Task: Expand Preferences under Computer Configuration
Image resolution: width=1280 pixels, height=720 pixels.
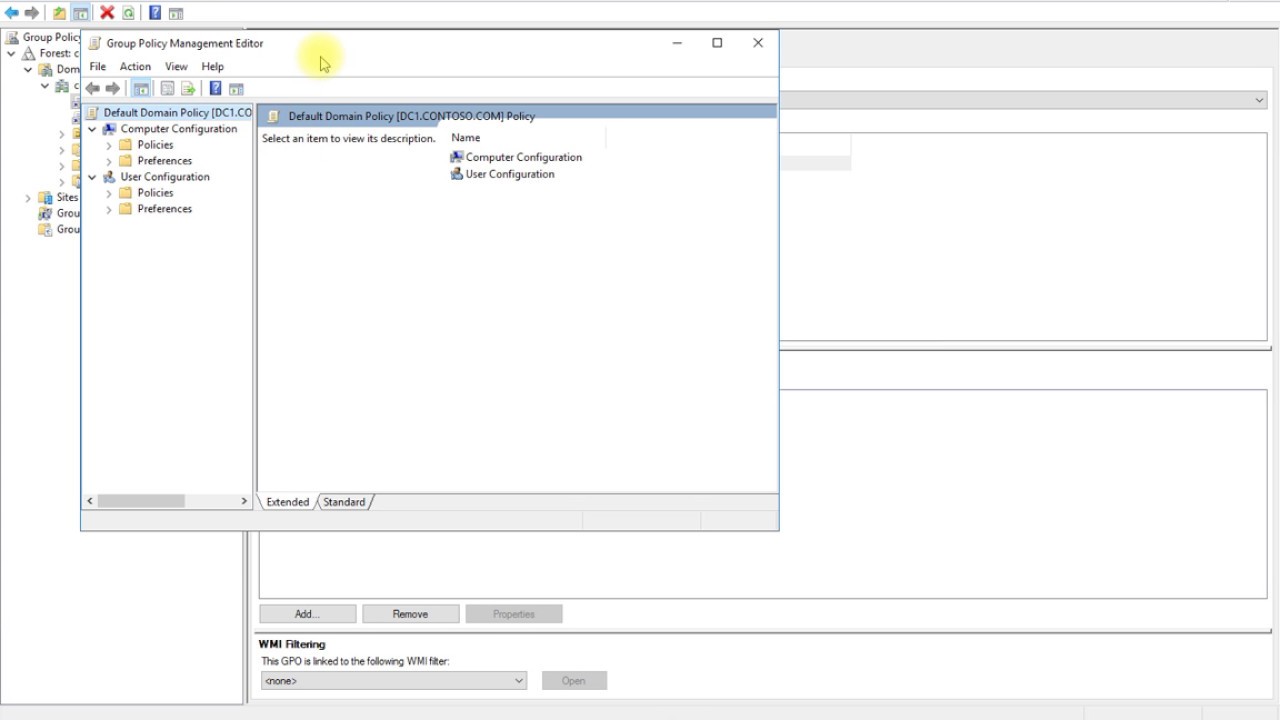Action: (109, 161)
